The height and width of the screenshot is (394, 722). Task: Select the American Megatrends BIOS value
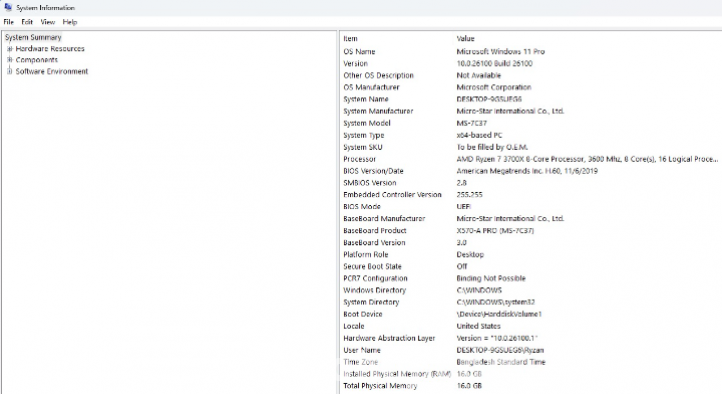(x=527, y=171)
